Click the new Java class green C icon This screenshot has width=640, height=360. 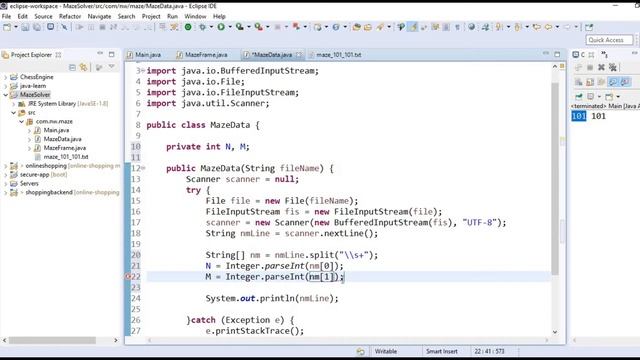[336, 27]
